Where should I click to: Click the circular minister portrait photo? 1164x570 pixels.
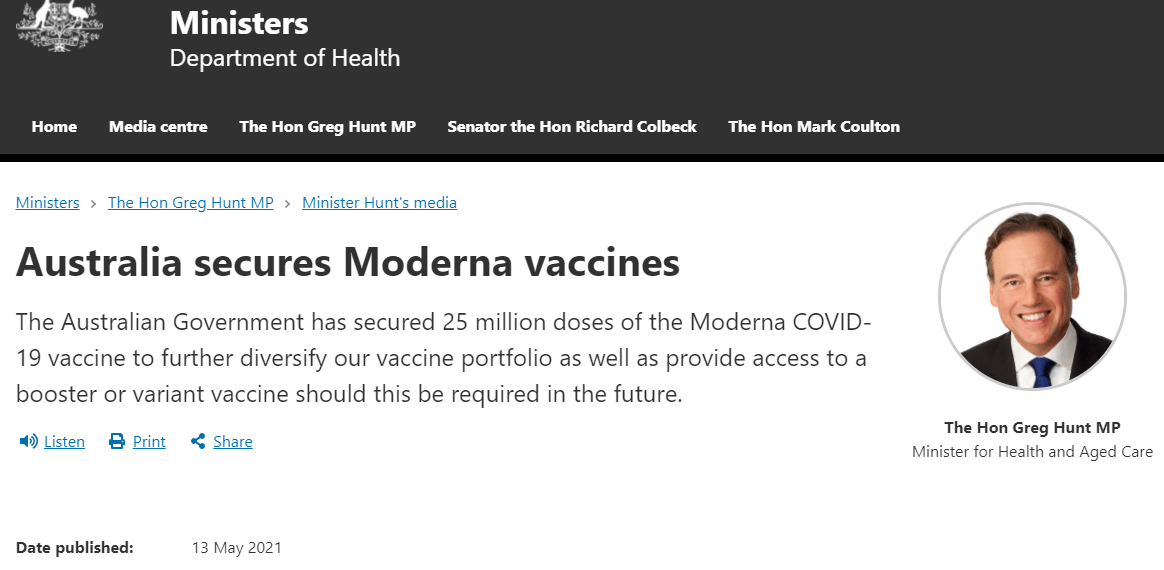coord(1032,297)
